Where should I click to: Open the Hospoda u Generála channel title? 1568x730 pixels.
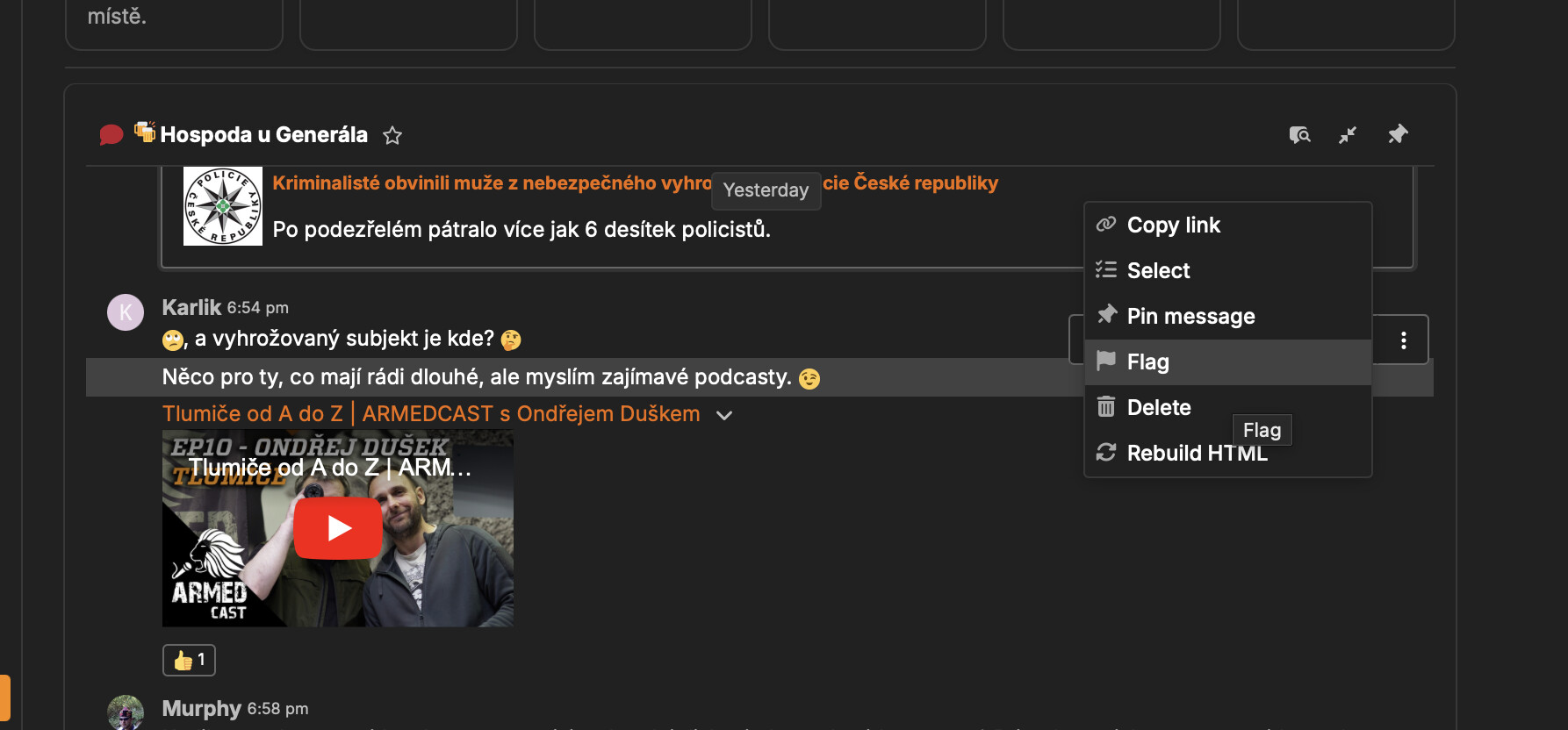point(264,135)
